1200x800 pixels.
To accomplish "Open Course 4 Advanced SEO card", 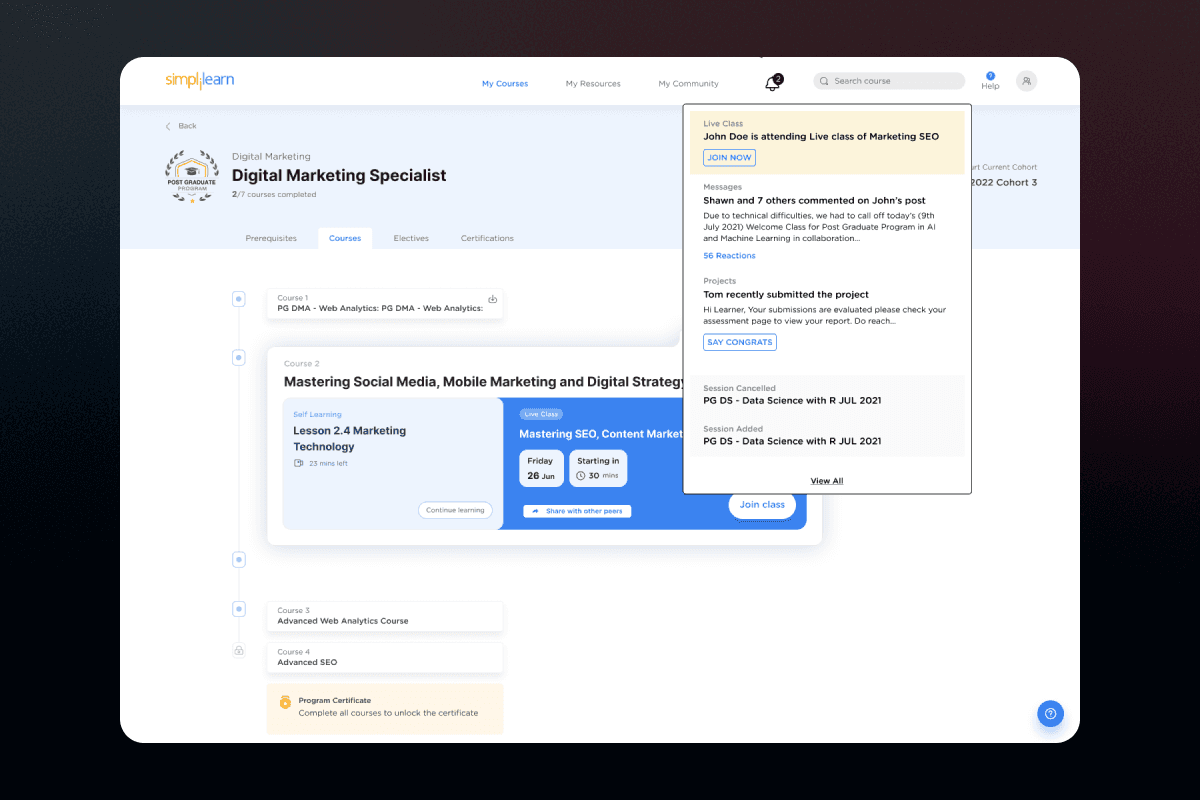I will click(385, 657).
